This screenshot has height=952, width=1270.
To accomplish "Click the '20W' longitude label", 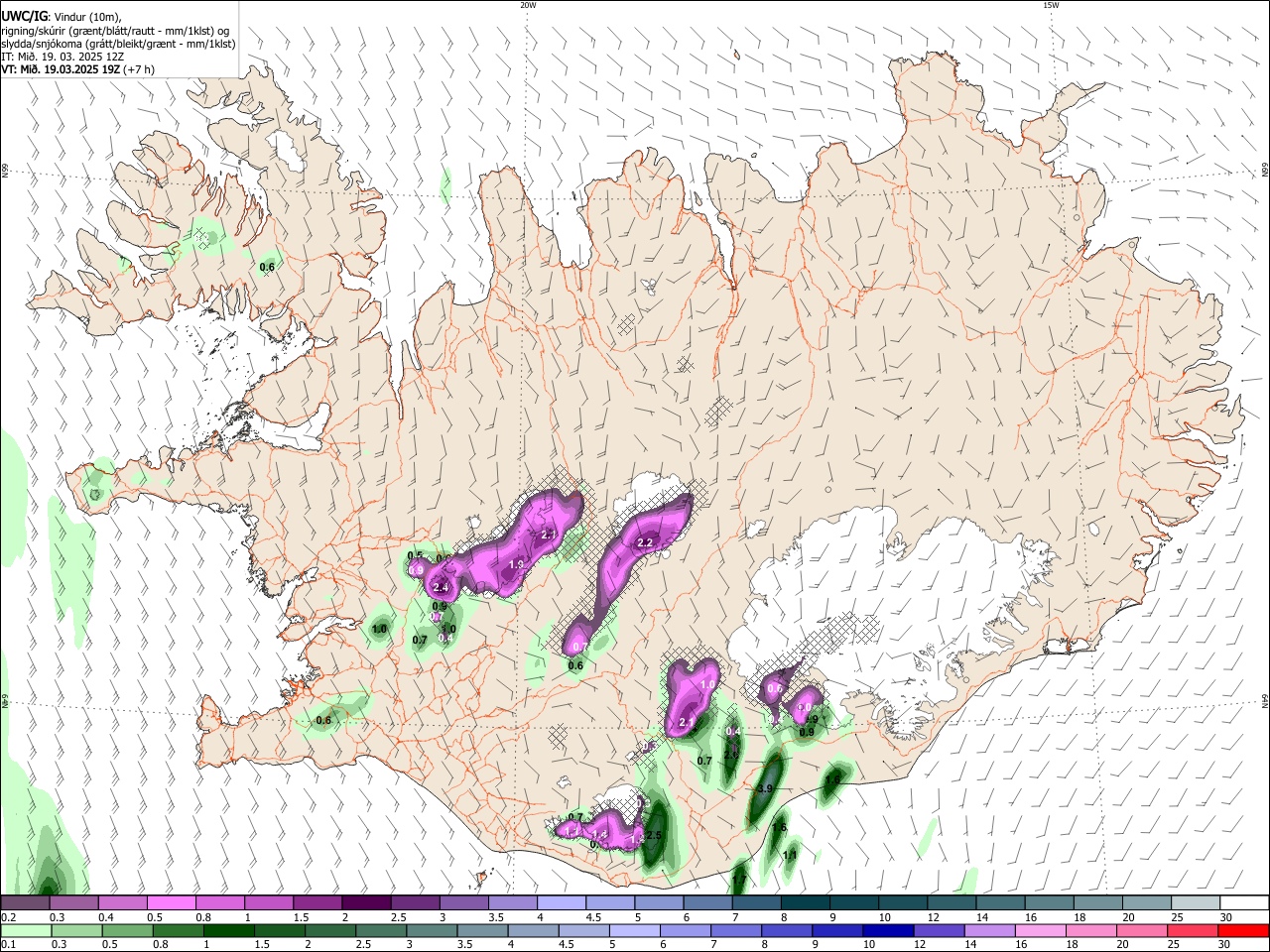I will pyautogui.click(x=528, y=5).
